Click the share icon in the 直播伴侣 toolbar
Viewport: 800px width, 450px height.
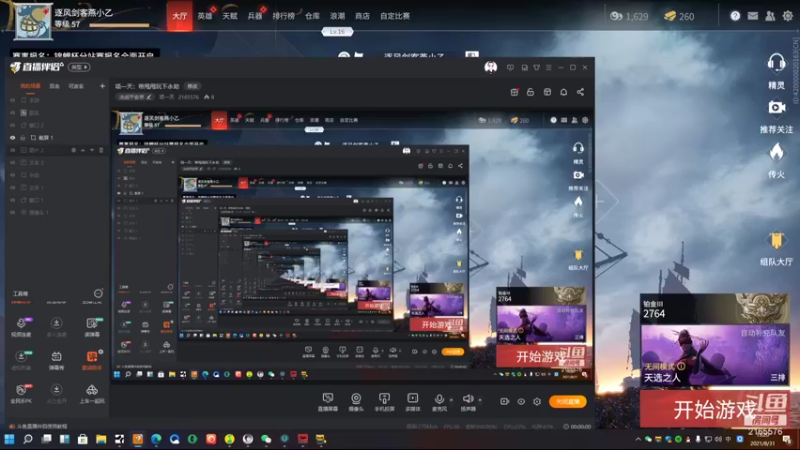coord(581,92)
